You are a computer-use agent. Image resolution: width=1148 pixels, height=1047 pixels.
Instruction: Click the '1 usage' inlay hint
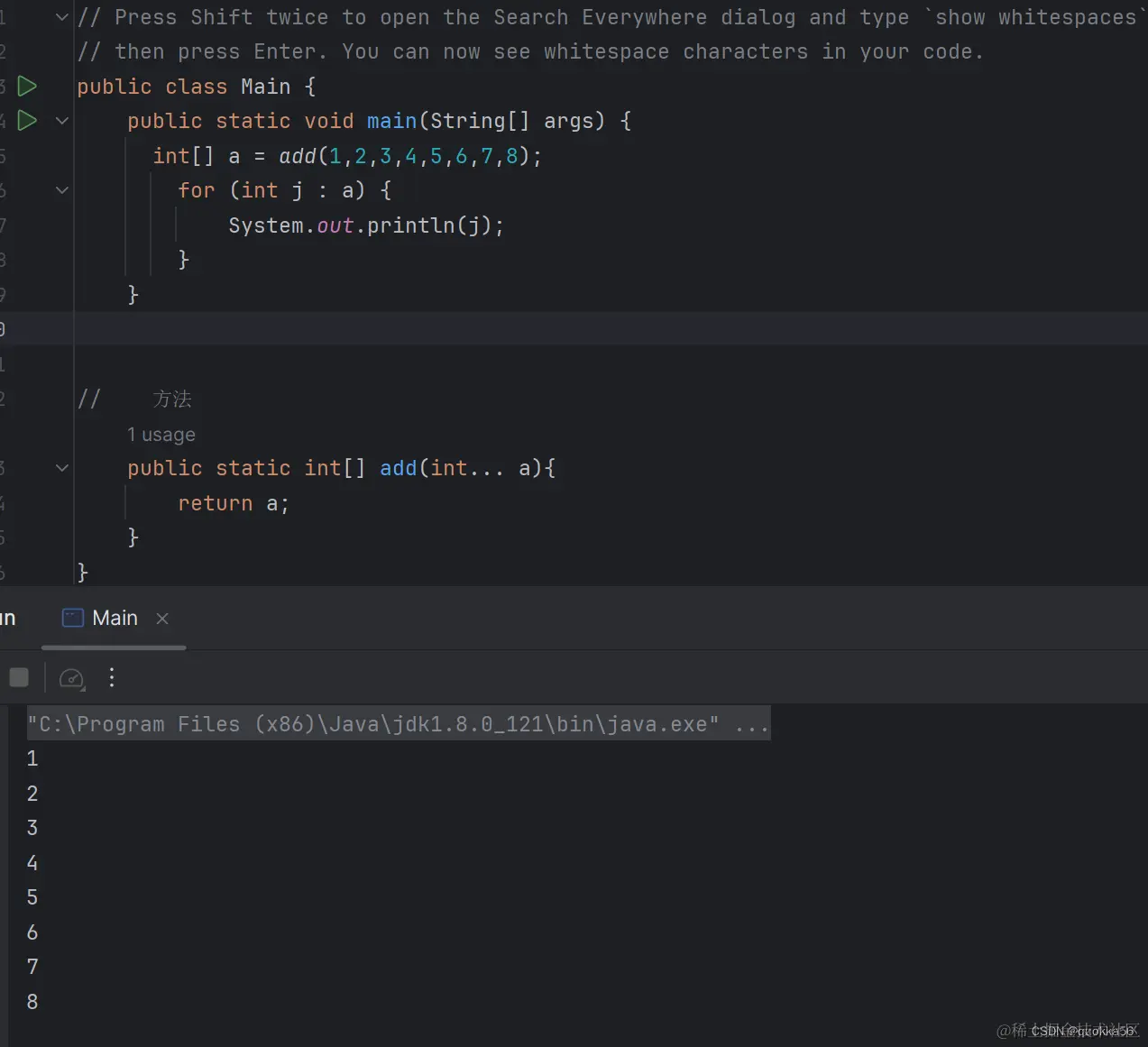pyautogui.click(x=161, y=435)
